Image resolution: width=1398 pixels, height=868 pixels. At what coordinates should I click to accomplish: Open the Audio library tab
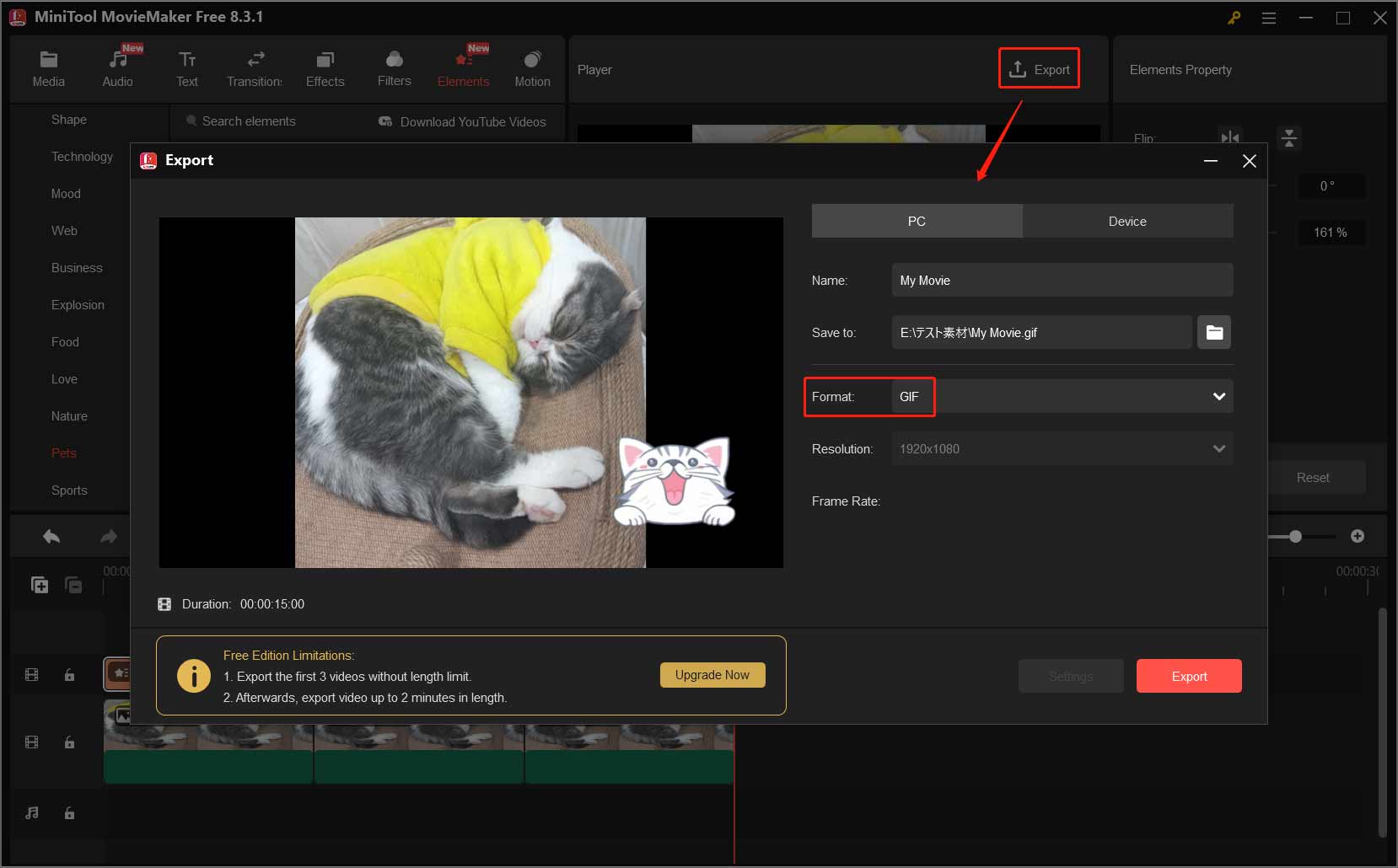[117, 68]
